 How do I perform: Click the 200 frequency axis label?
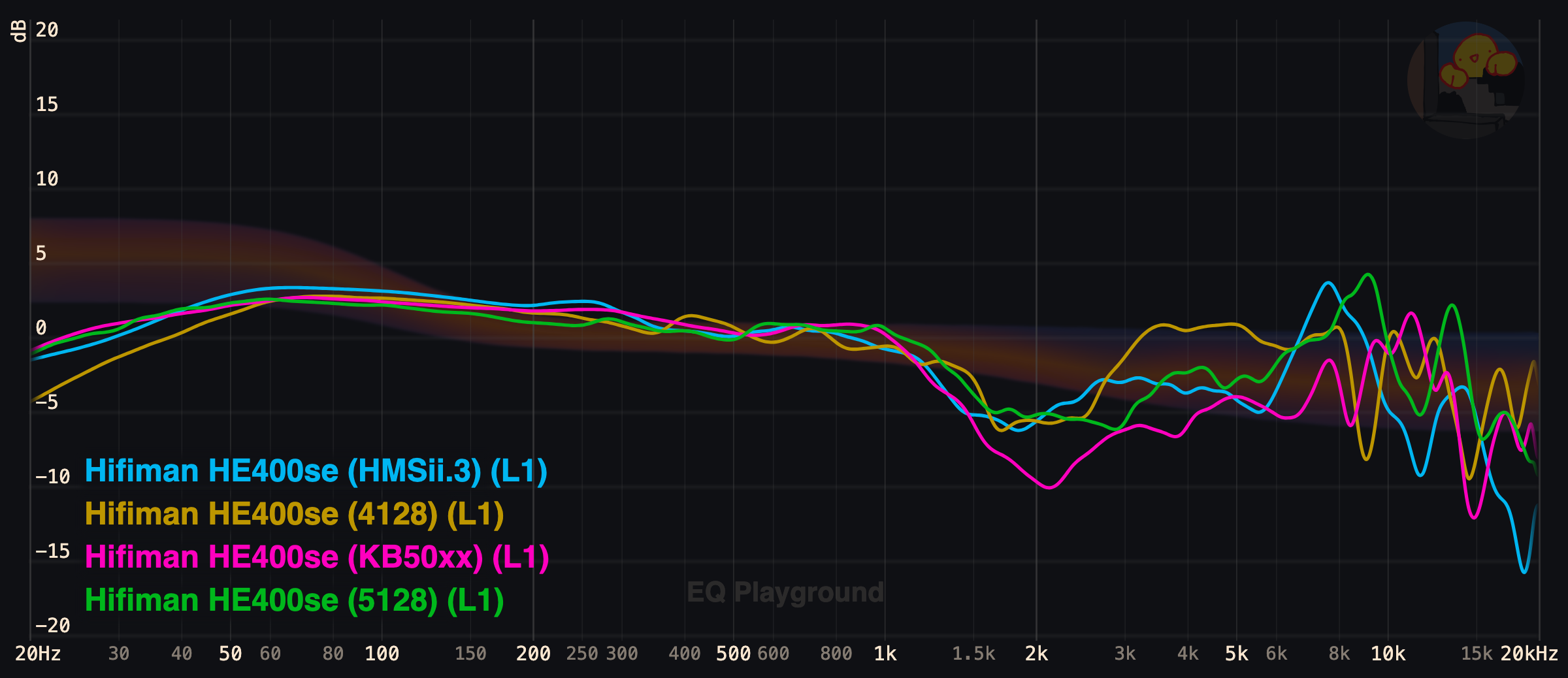click(533, 653)
